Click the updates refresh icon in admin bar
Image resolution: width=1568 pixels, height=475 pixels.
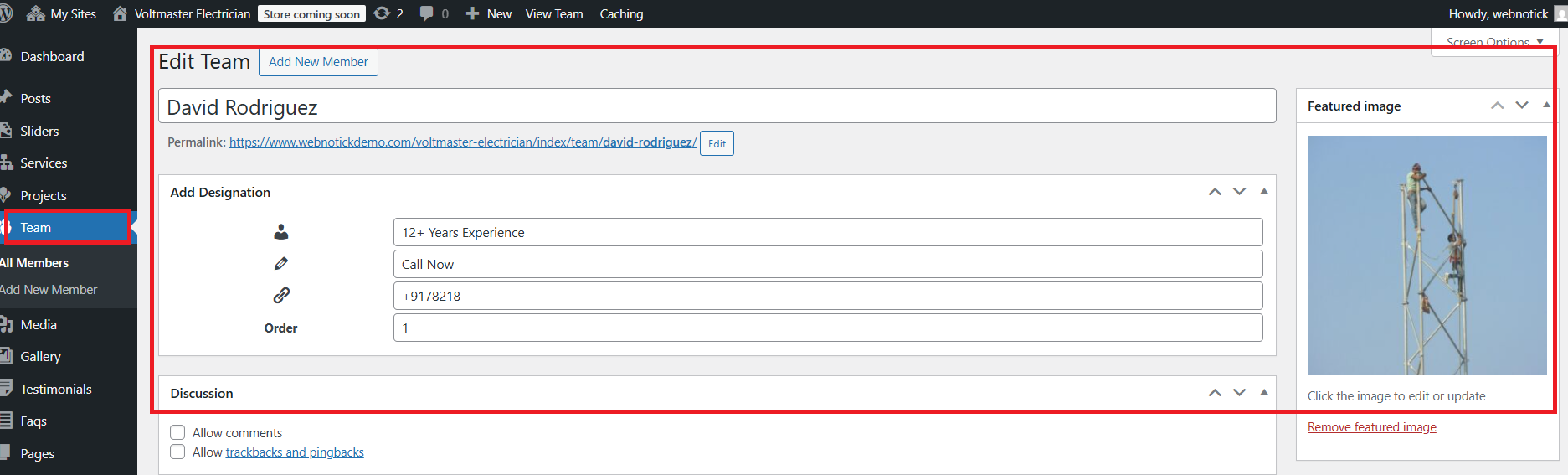(382, 13)
